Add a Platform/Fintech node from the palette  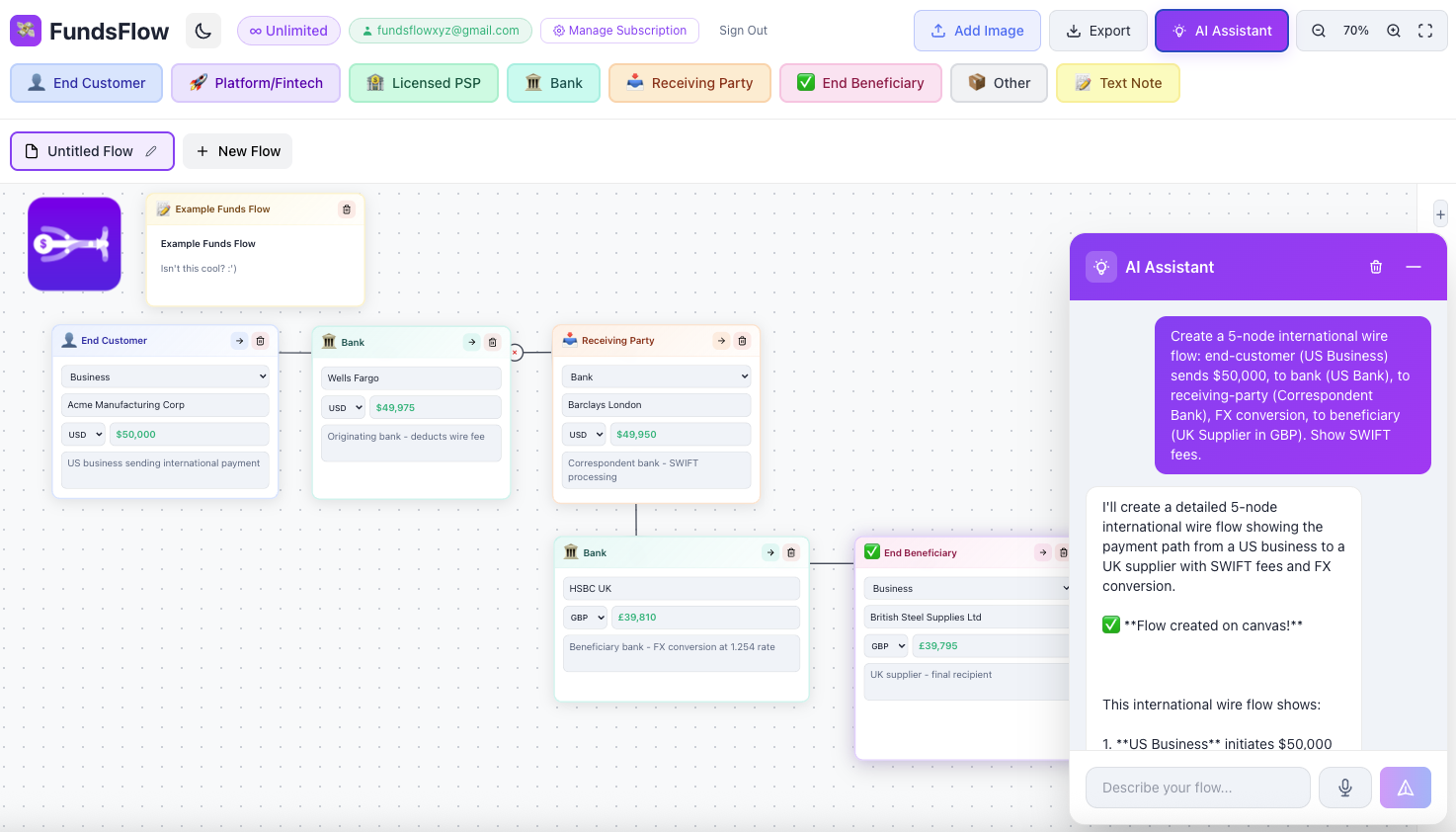[255, 83]
